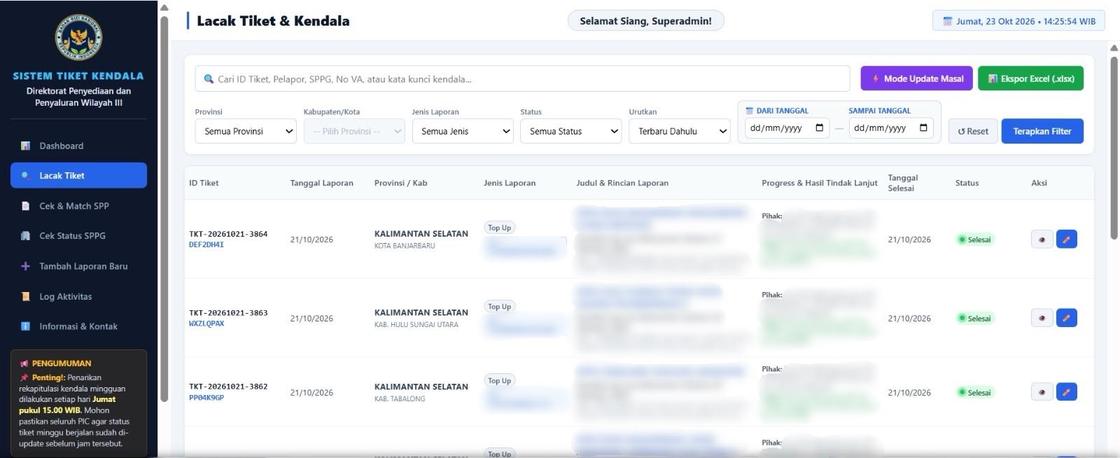
Task: Expand the Jenis Laporan dropdown
Action: 463,131
